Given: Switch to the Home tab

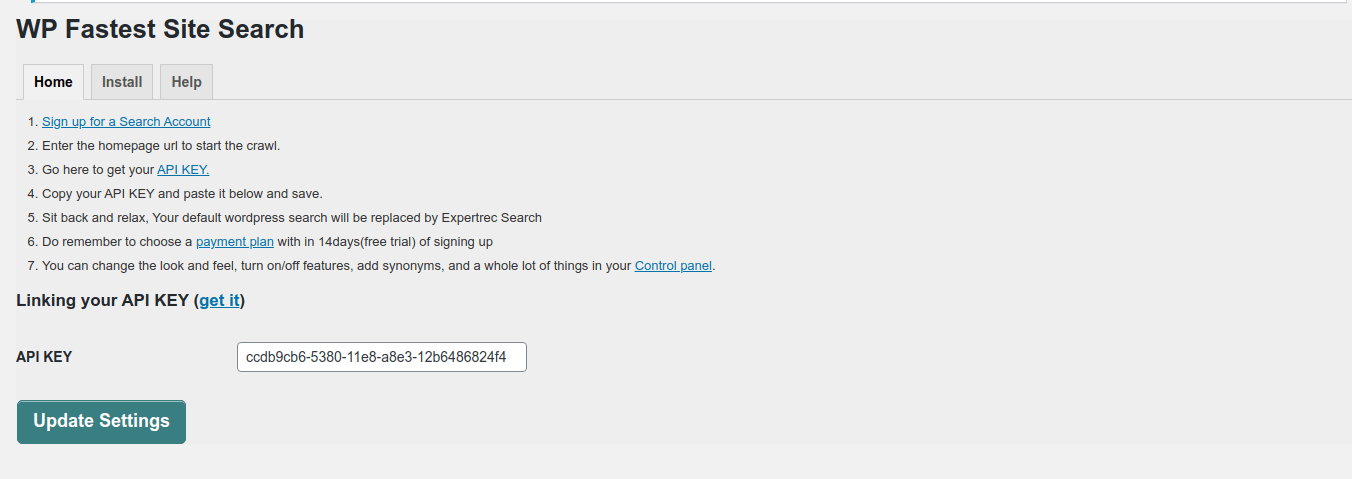Looking at the screenshot, I should coord(53,82).
